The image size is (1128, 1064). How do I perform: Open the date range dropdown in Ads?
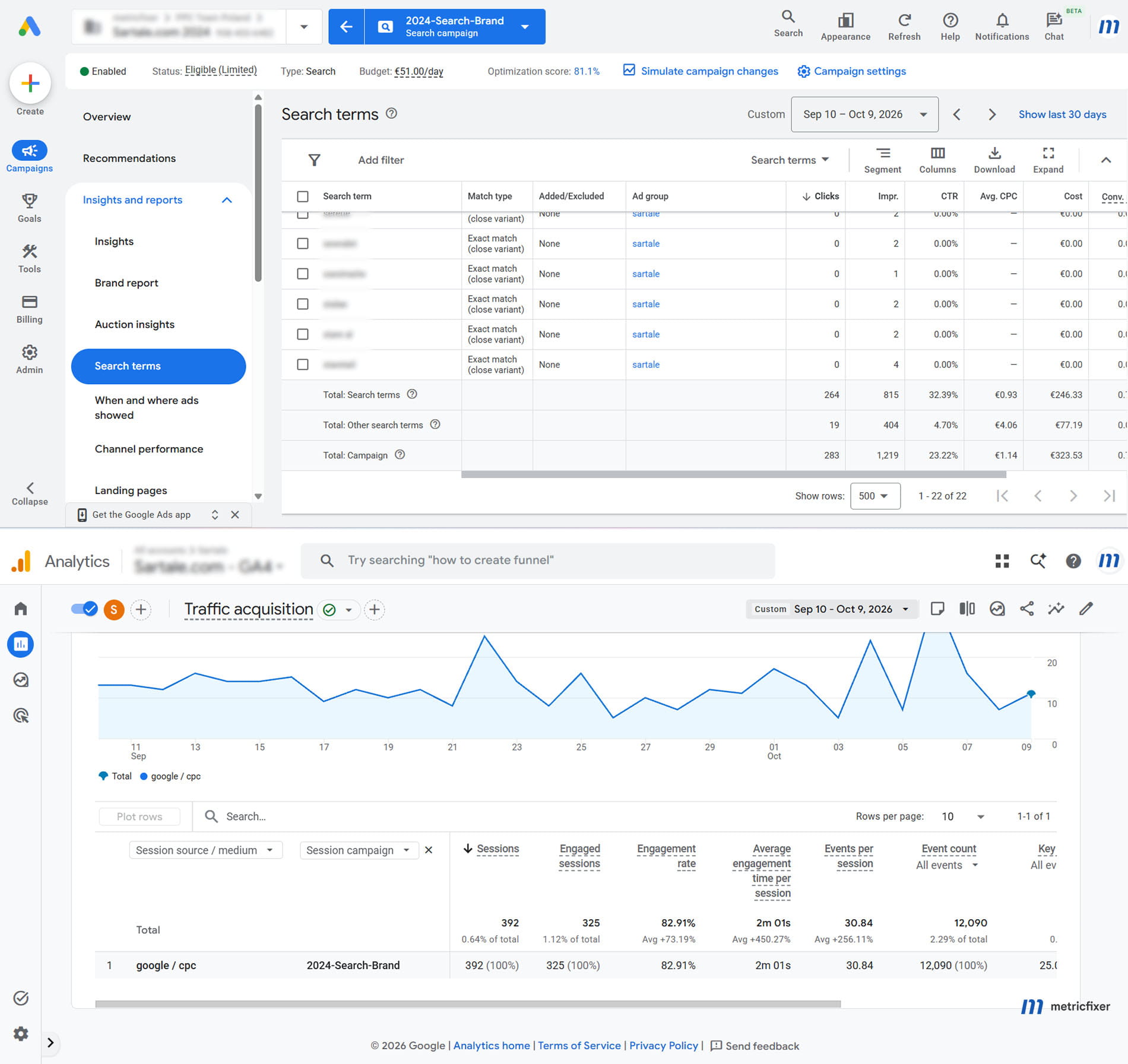(x=864, y=115)
